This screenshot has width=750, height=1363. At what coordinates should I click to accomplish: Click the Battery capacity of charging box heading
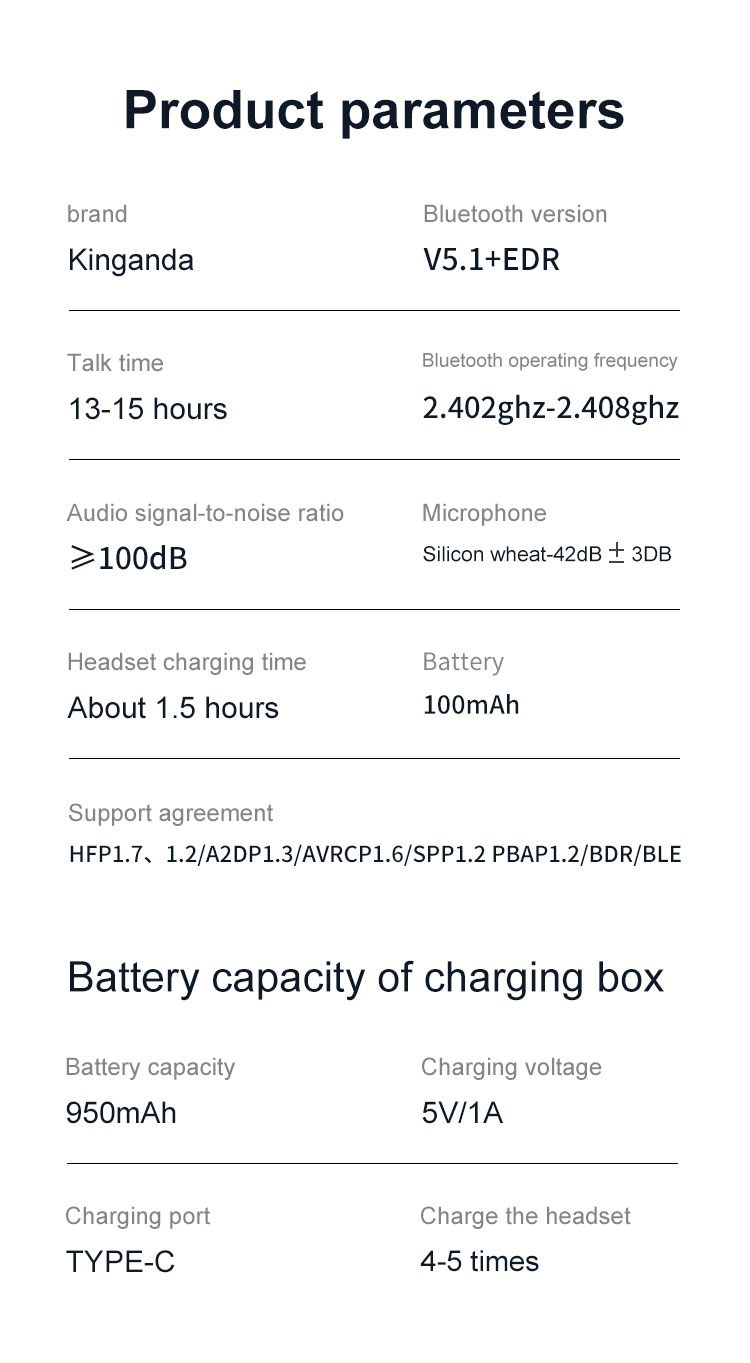[365, 977]
